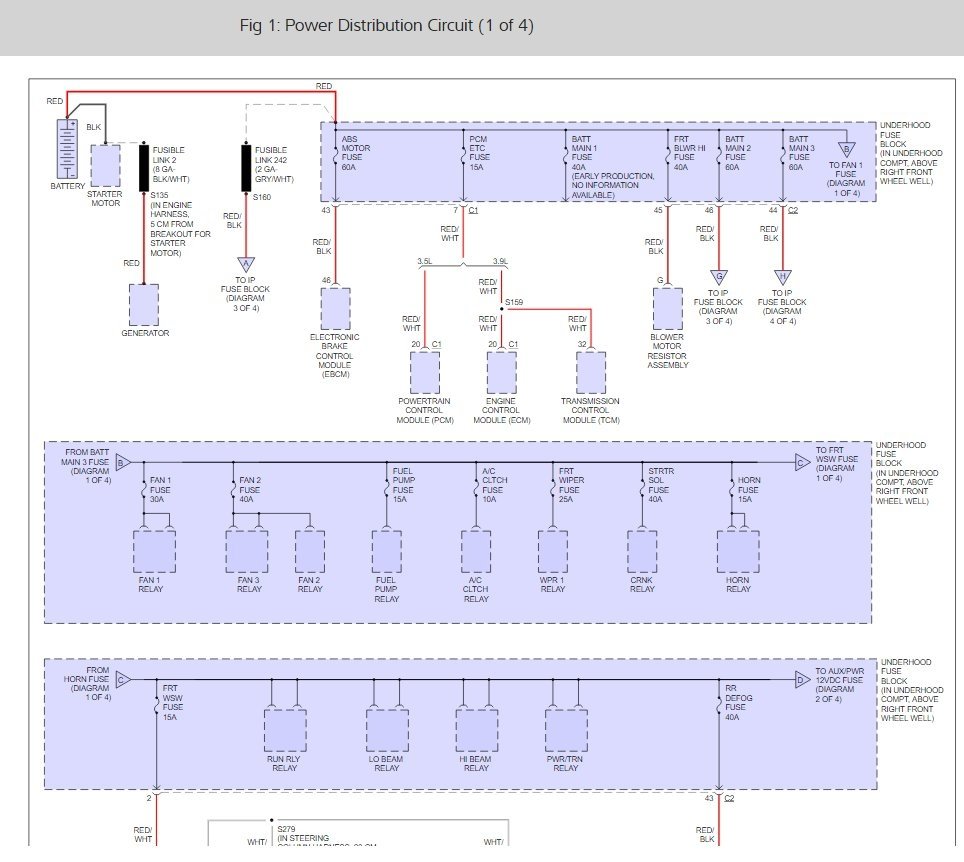Click the Horn Fuse 15A label
964x862 pixels.
coord(749,489)
